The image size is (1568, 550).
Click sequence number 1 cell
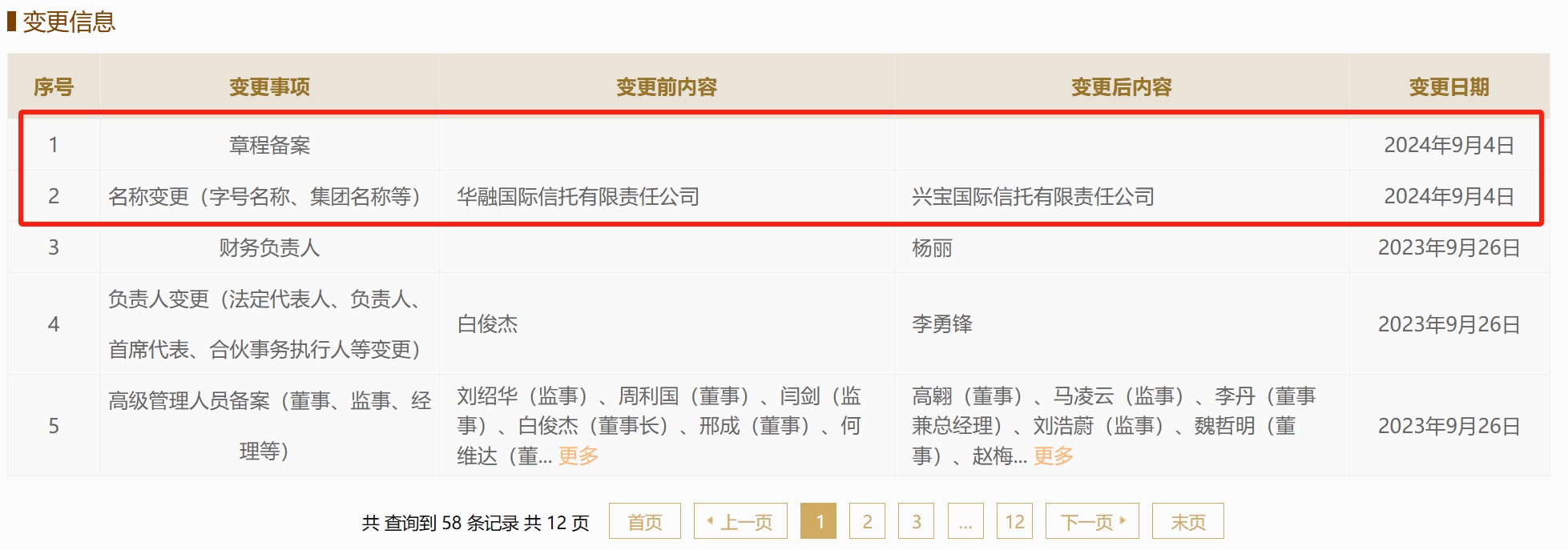tap(54, 145)
